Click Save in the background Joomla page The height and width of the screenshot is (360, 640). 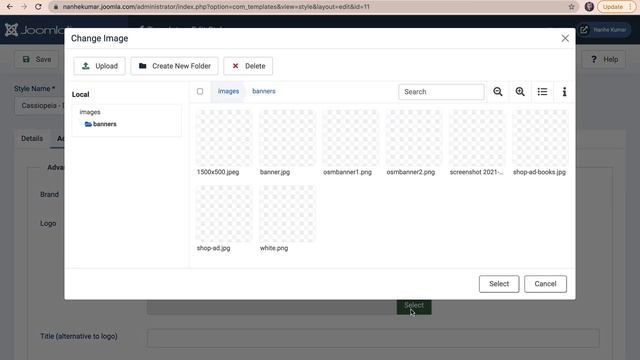tap(37, 60)
